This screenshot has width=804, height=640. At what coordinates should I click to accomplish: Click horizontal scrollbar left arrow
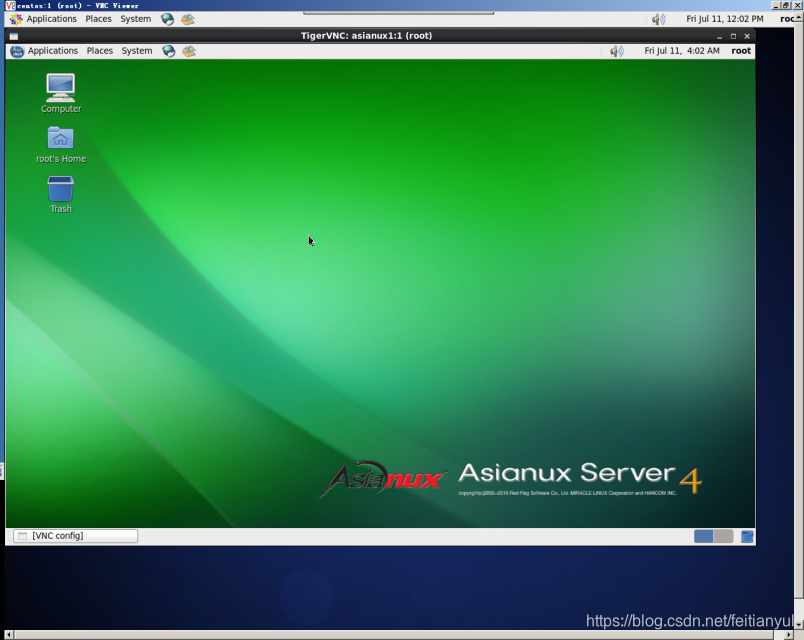(x=9, y=635)
